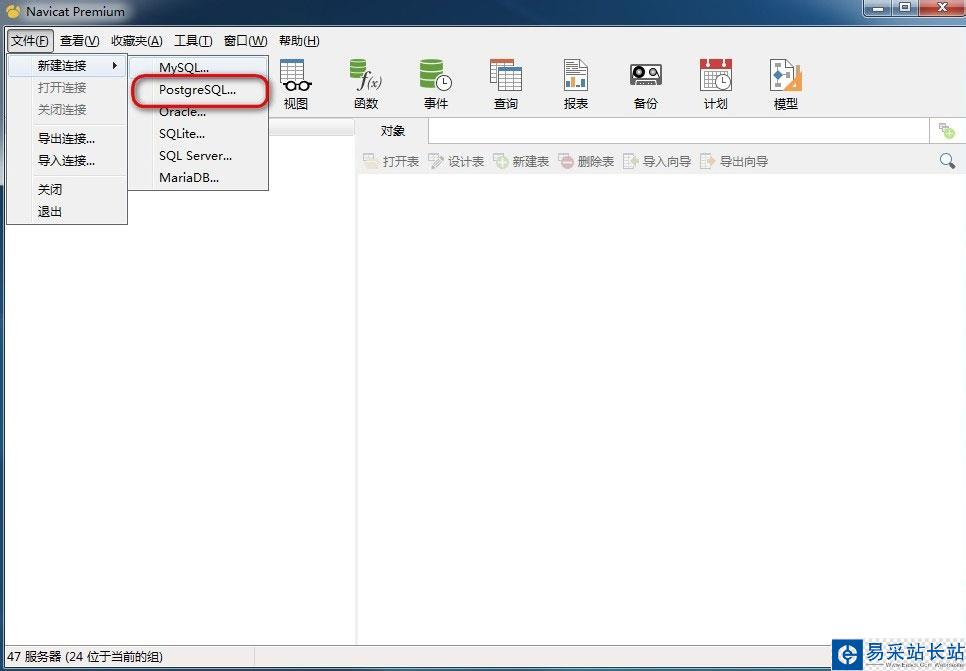Open the 窗口(W) menu
966x671 pixels.
245,41
